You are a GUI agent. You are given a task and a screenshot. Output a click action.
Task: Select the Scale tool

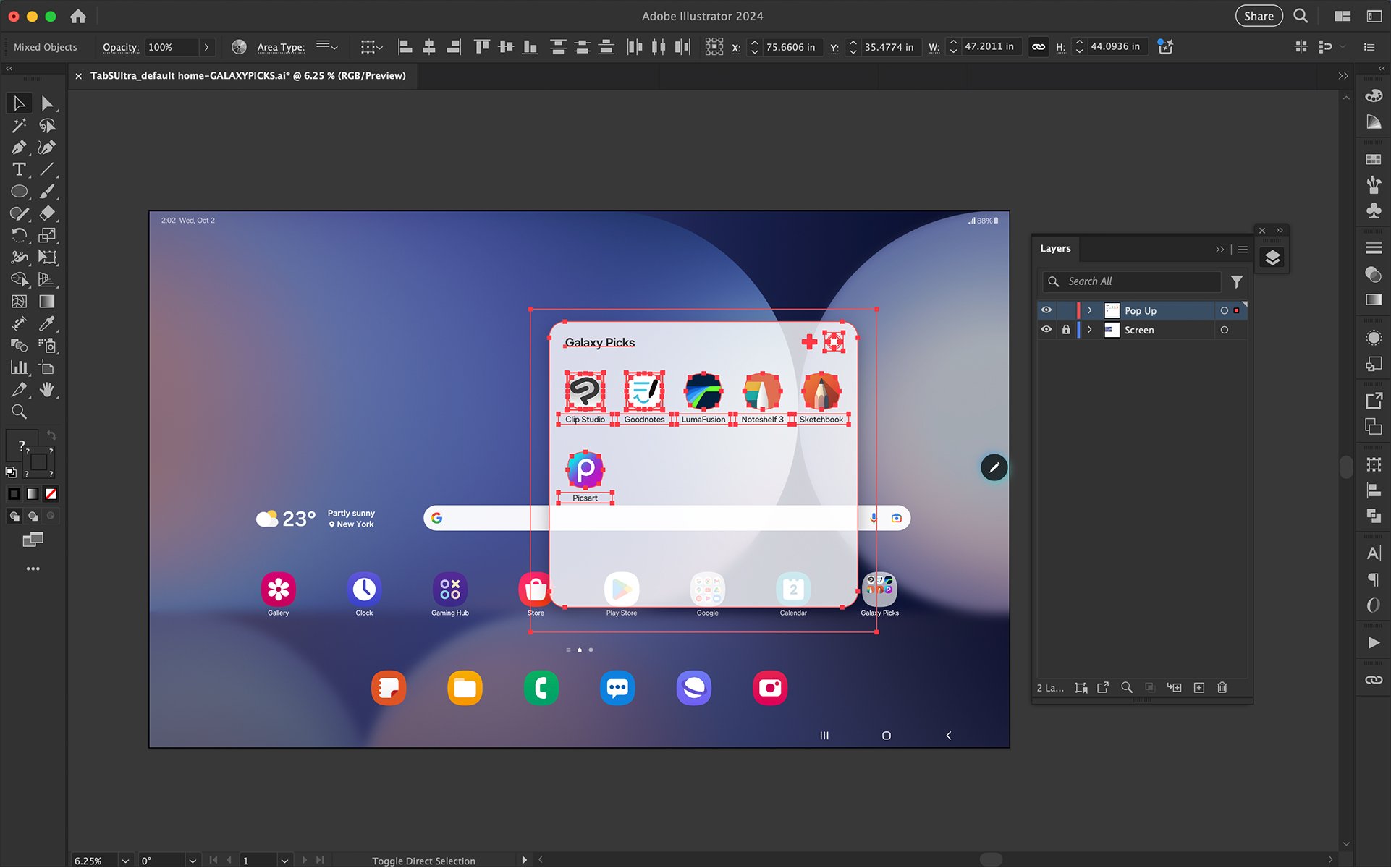point(47,236)
